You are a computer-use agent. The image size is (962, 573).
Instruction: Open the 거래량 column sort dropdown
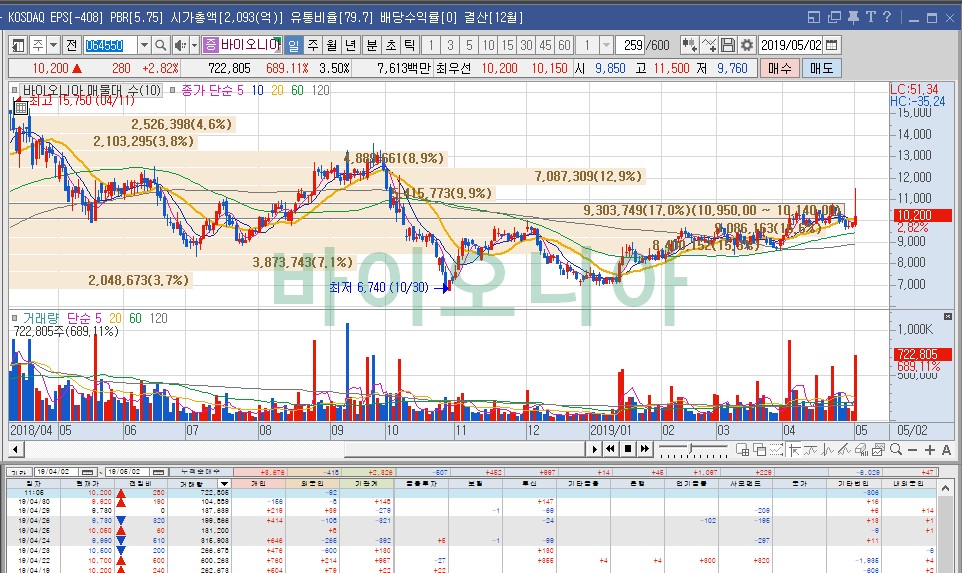tap(225, 483)
